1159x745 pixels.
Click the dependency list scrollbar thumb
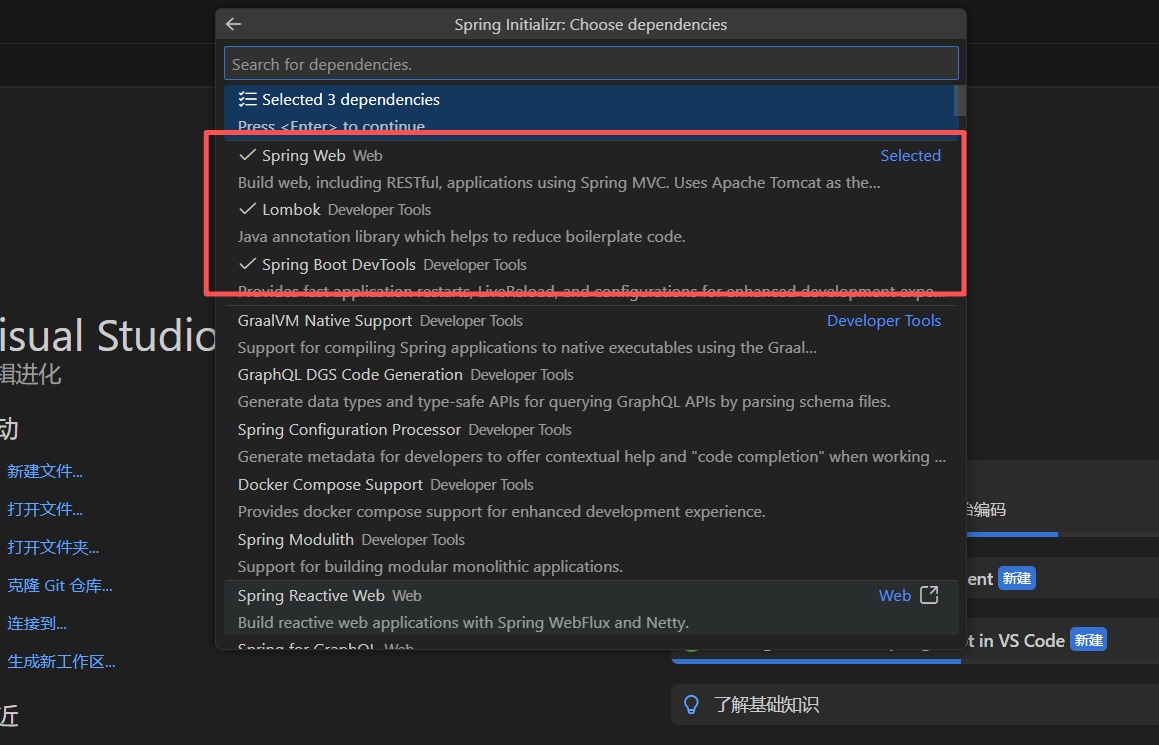[959, 100]
